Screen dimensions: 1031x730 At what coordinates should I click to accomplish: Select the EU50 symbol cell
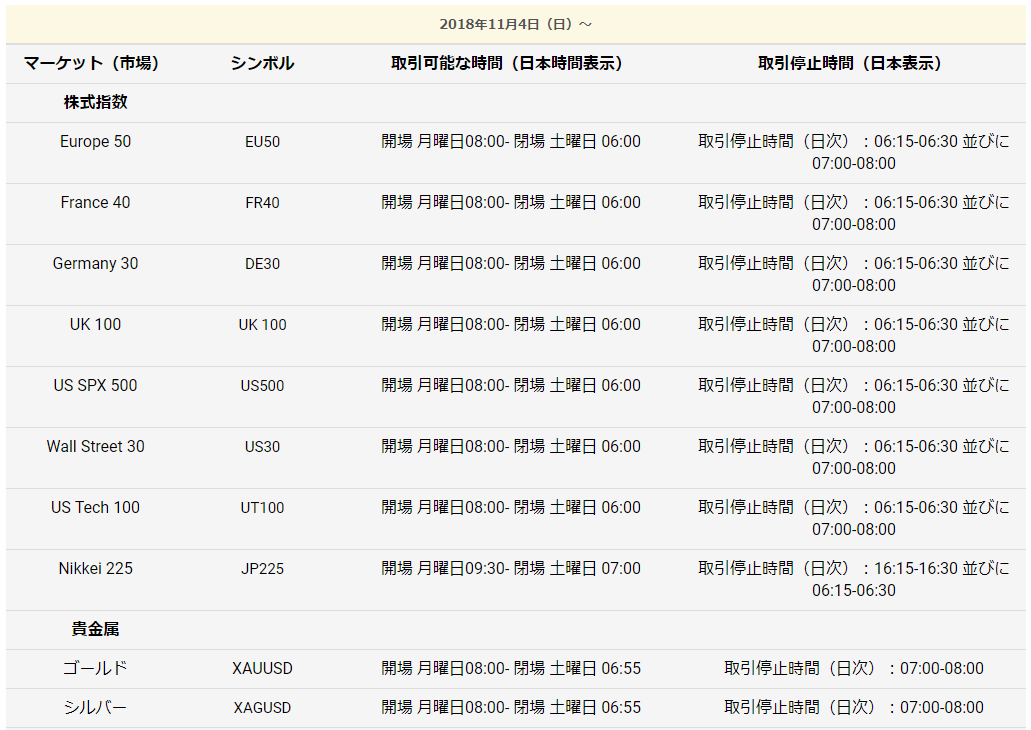coord(262,141)
